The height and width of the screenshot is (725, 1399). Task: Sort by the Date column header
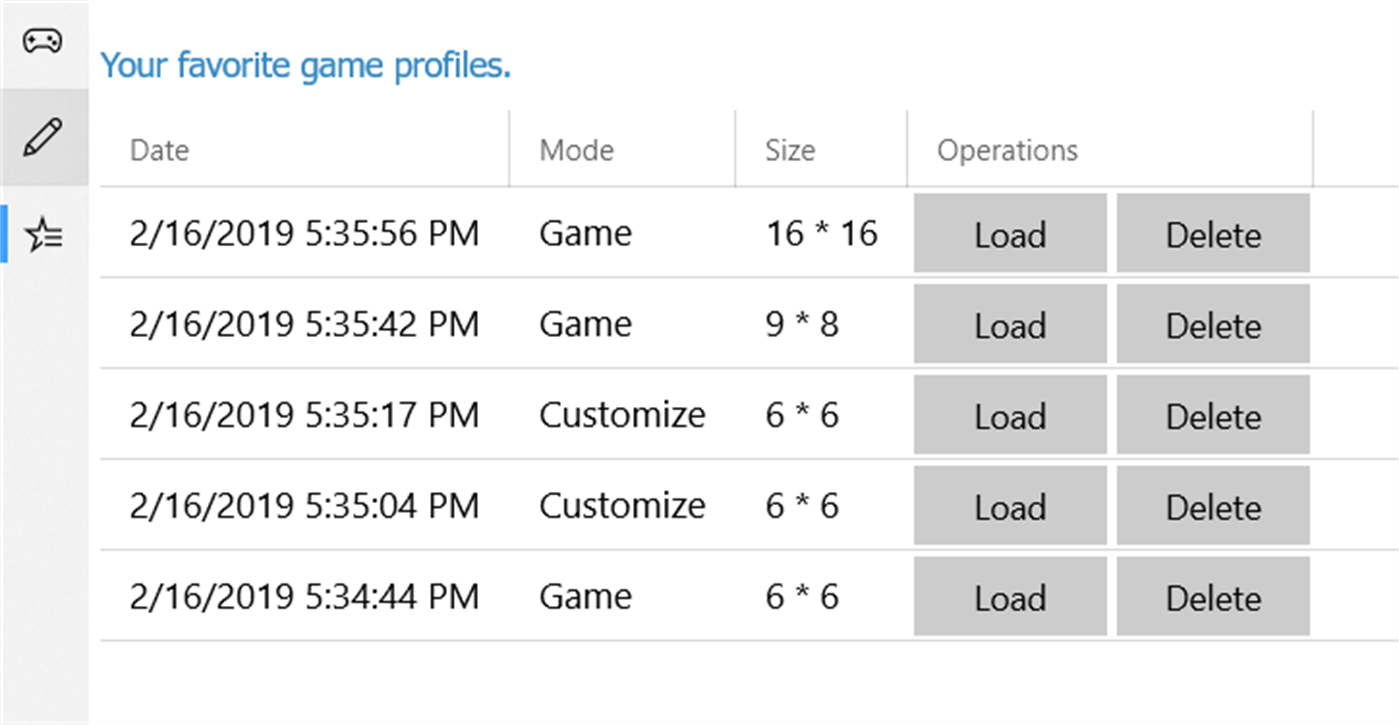pos(160,150)
